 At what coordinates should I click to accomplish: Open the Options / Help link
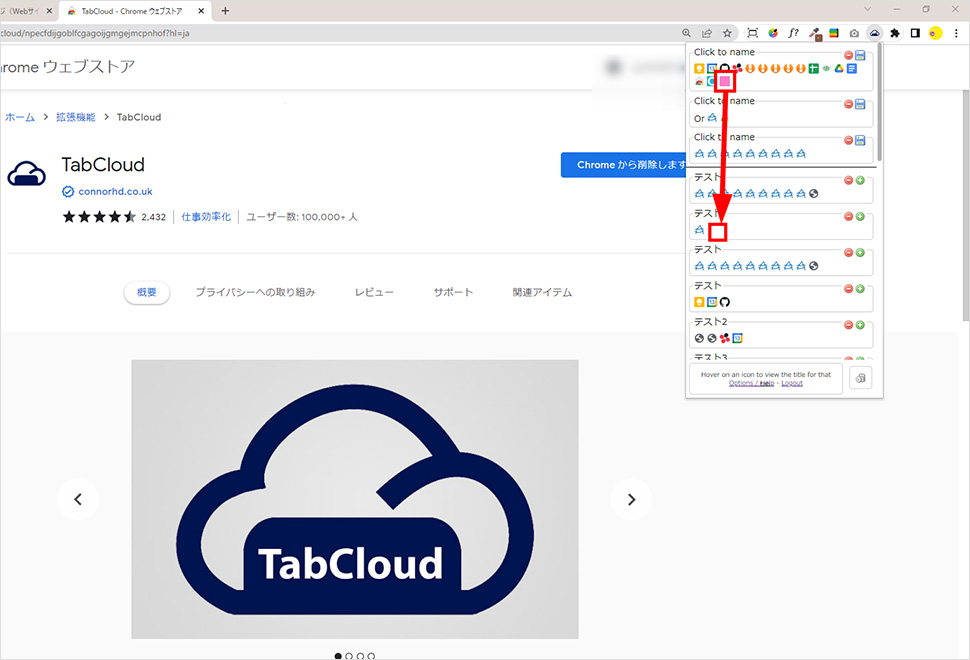[752, 383]
